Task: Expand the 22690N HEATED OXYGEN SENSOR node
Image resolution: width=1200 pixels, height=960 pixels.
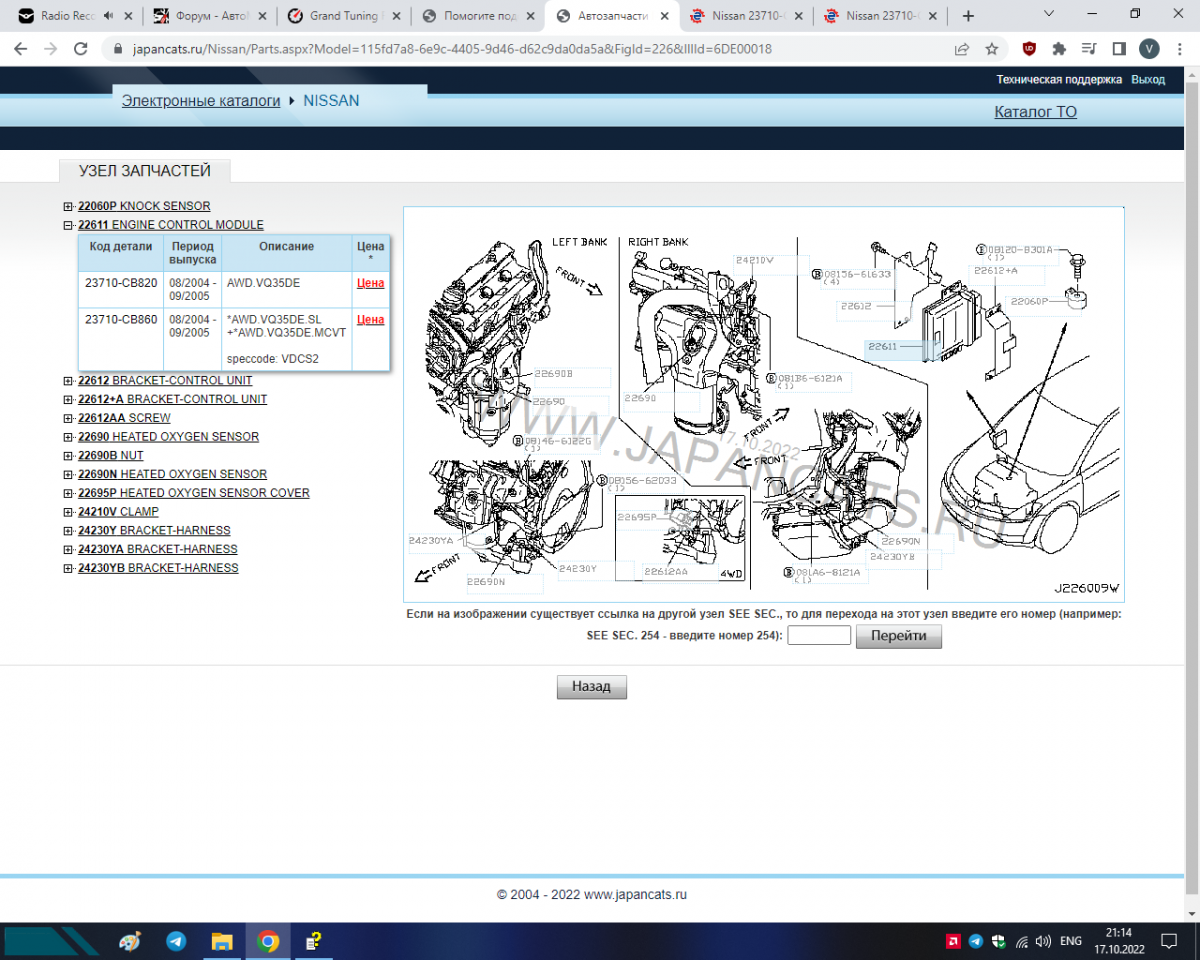Action: pos(68,474)
